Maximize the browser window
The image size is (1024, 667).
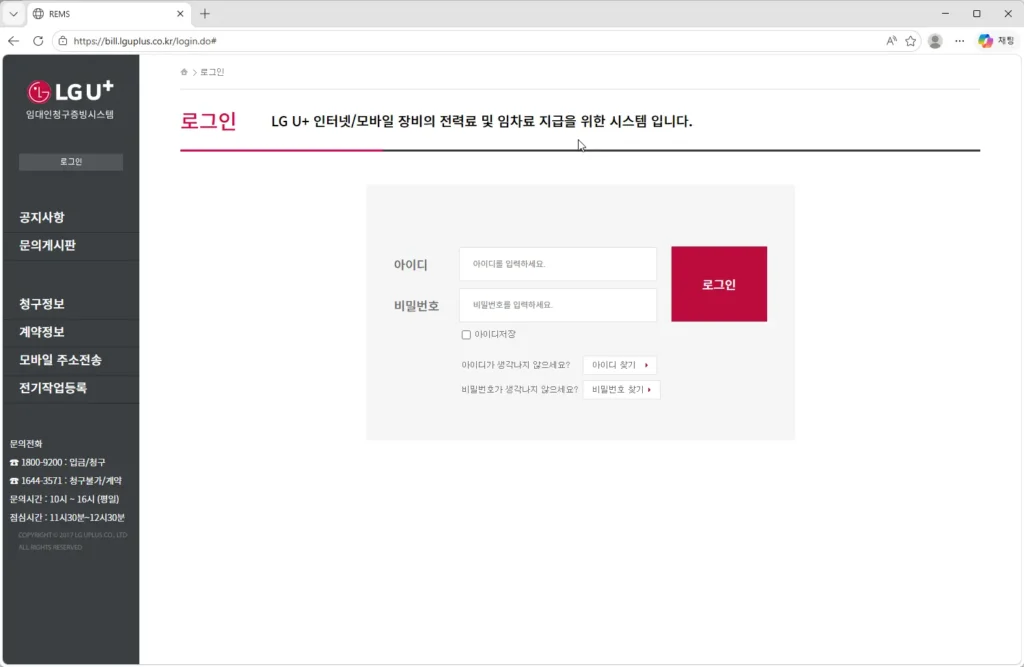(977, 14)
